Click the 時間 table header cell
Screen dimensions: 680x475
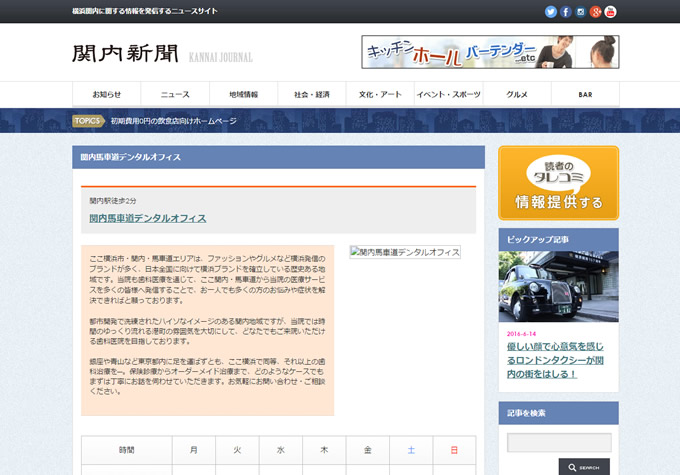point(127,450)
